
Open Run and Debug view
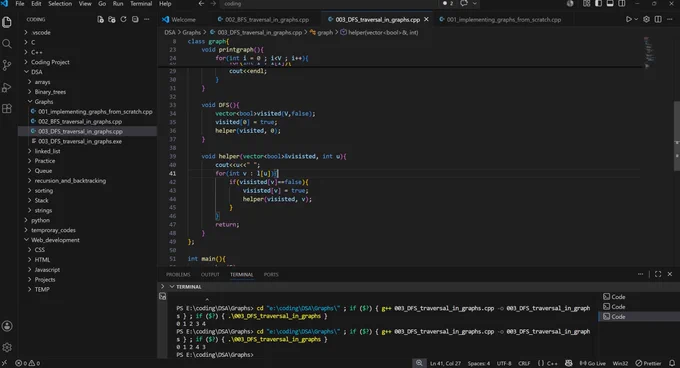tap(7, 87)
